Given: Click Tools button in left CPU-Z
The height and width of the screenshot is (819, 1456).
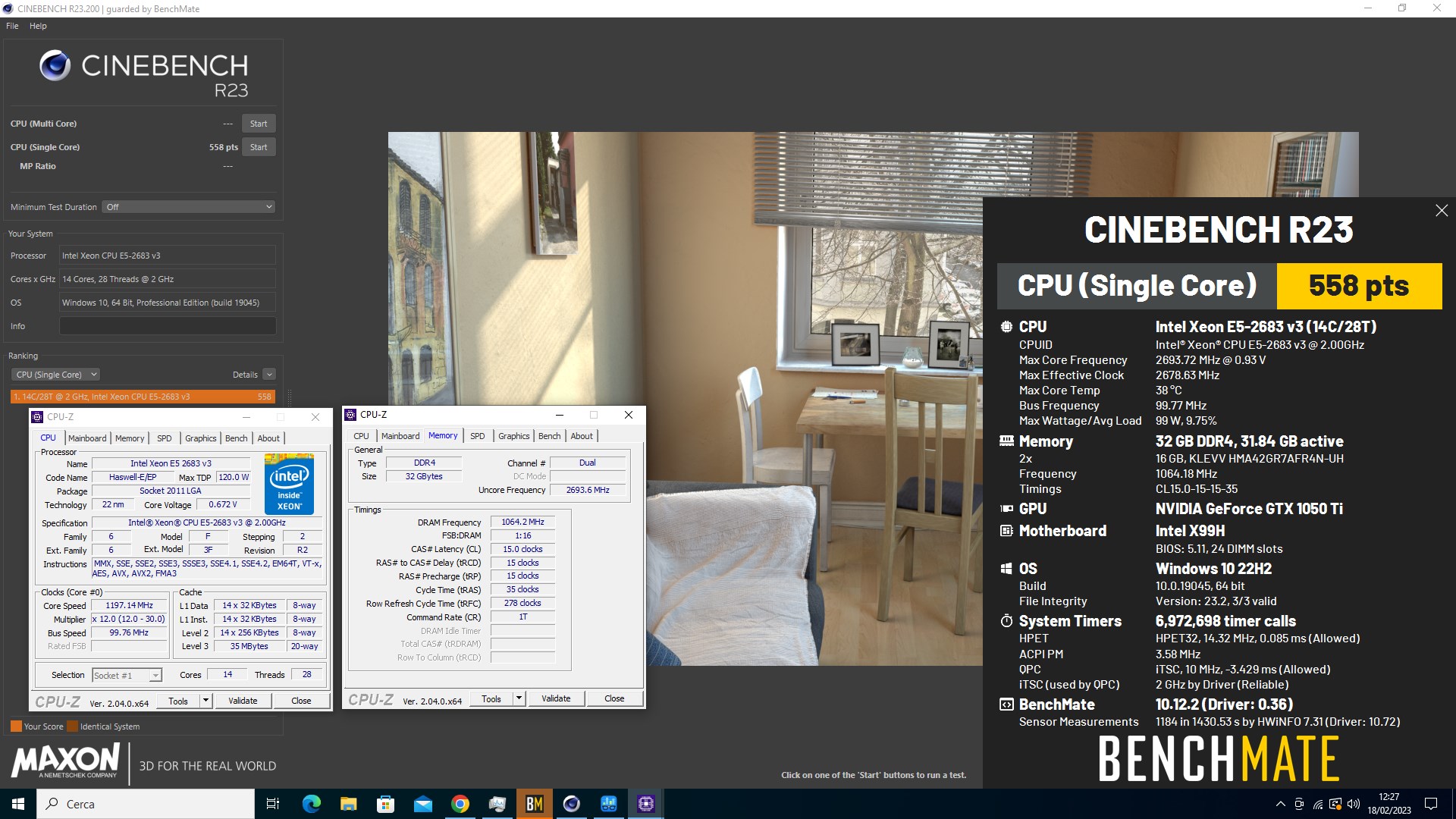Looking at the screenshot, I should [x=178, y=701].
